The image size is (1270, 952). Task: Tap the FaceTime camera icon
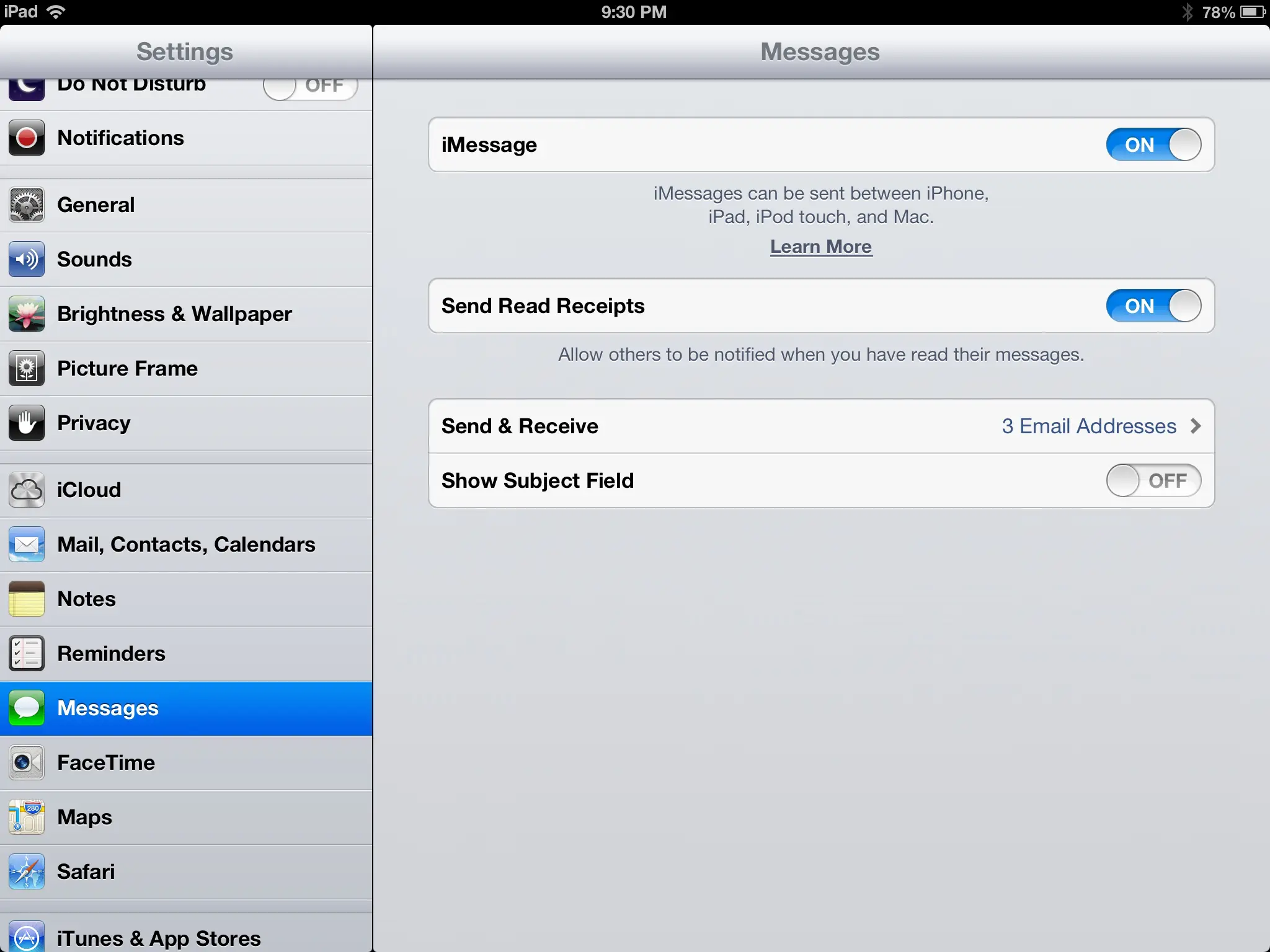pos(27,762)
